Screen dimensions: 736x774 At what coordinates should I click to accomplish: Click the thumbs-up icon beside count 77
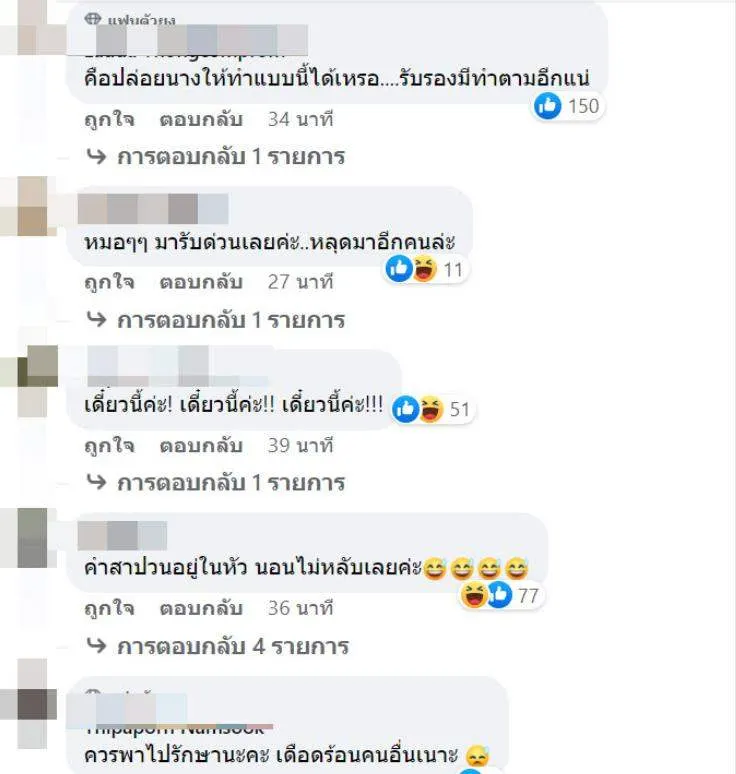pyautogui.click(x=499, y=595)
